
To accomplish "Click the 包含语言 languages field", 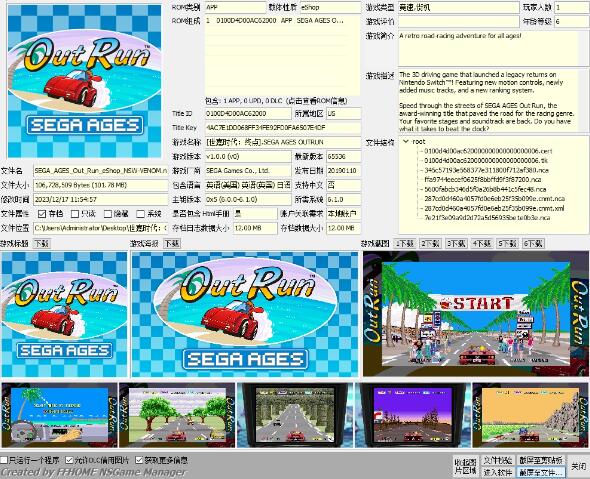I will coord(248,185).
